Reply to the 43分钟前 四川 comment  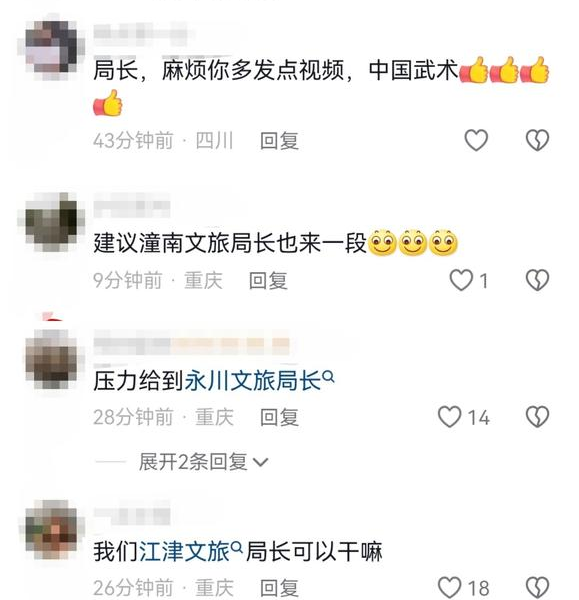click(x=279, y=141)
